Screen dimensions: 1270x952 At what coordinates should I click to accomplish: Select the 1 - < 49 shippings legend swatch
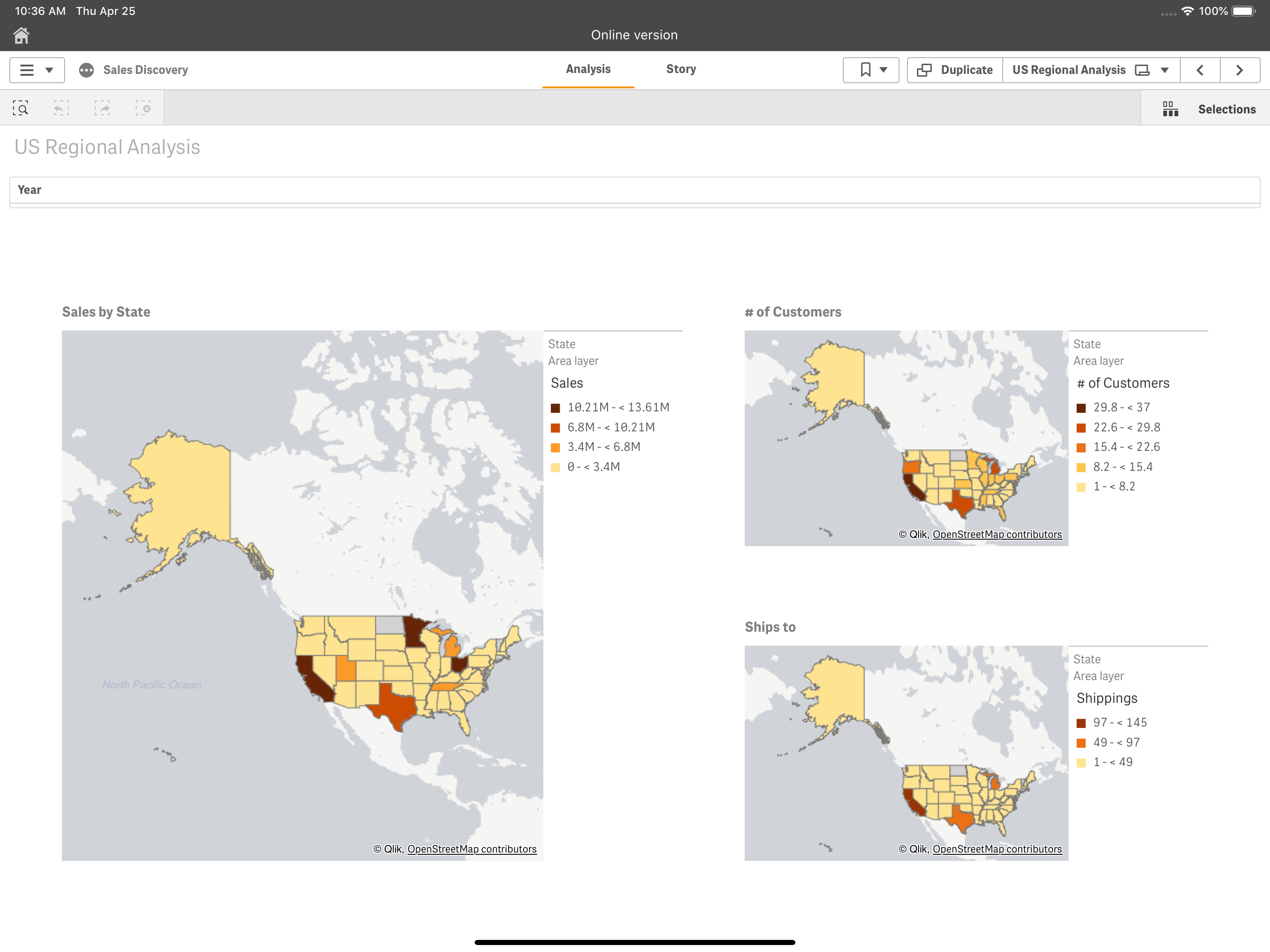(x=1081, y=763)
